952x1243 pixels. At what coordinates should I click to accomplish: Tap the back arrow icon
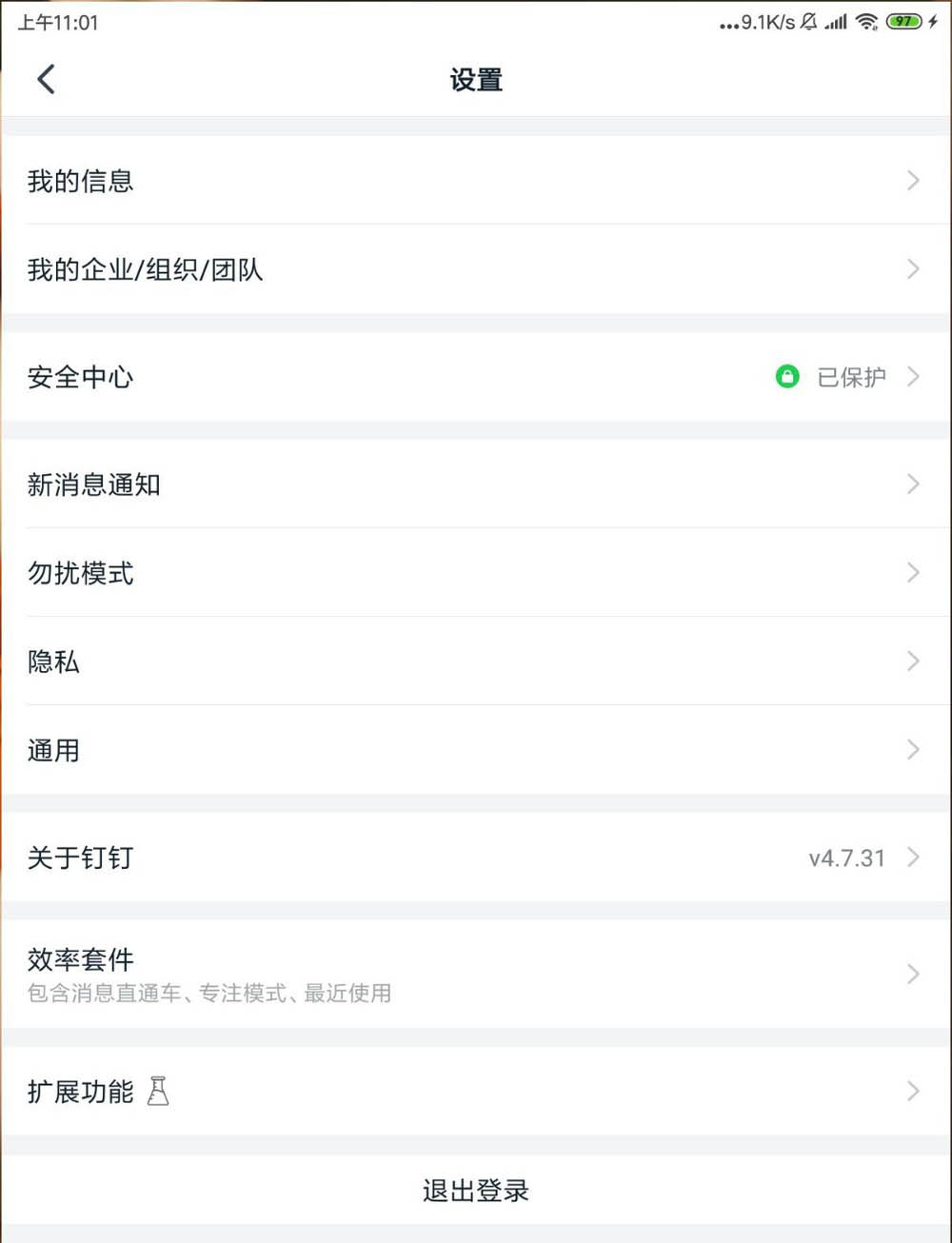(x=46, y=79)
